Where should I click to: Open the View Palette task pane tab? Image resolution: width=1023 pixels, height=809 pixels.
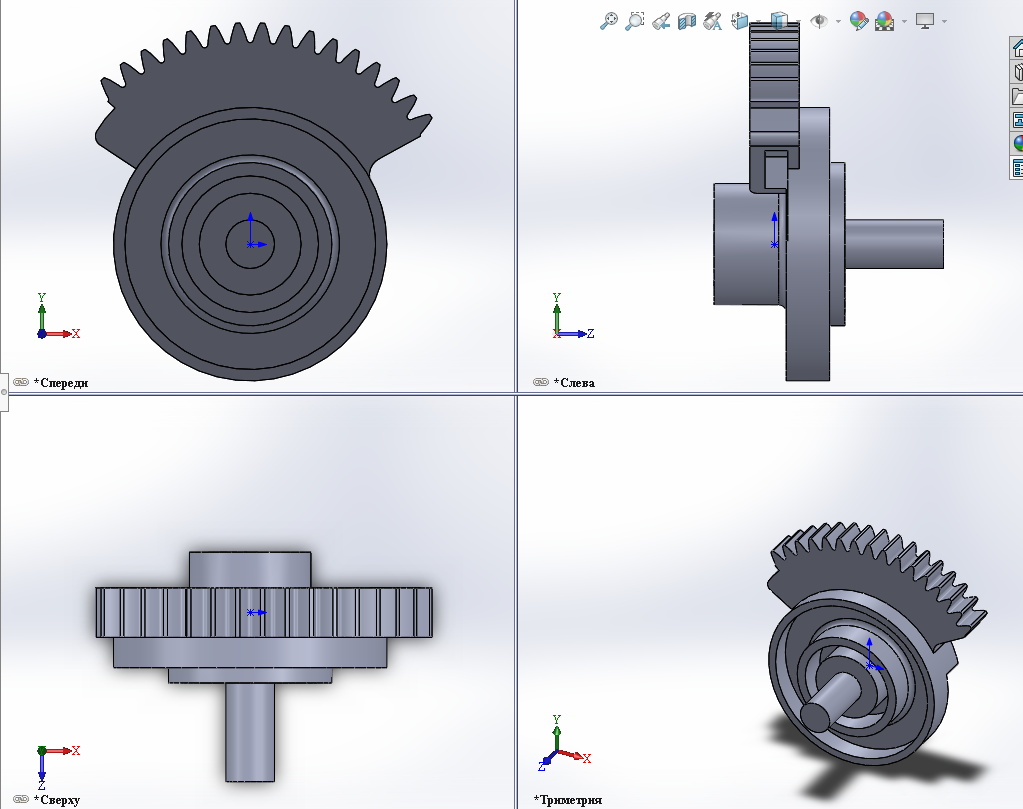(x=1017, y=120)
